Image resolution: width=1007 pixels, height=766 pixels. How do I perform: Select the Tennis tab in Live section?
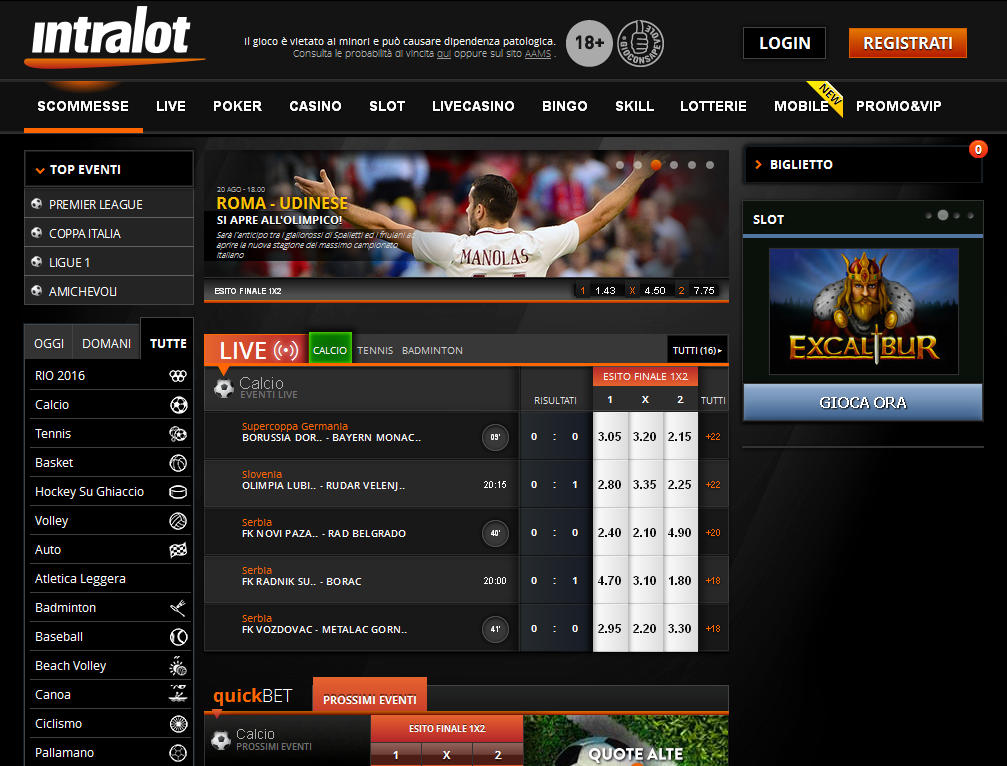point(375,351)
